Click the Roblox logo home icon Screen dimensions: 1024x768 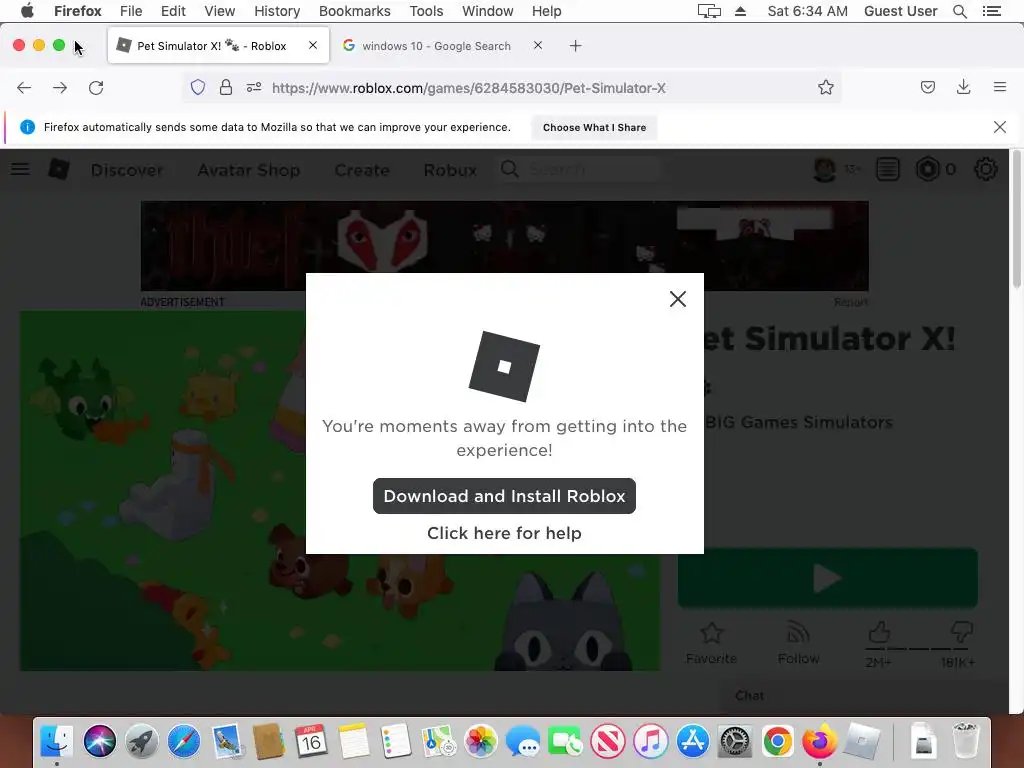point(59,169)
